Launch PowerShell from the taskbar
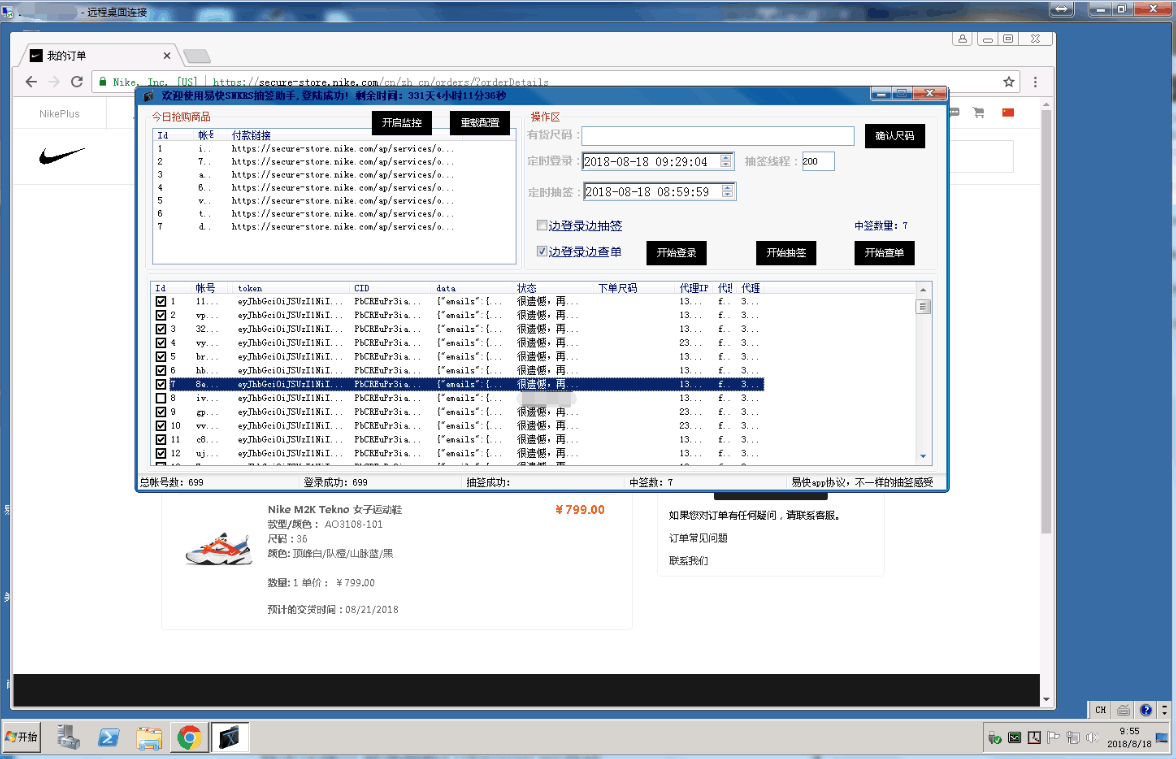 click(x=109, y=738)
